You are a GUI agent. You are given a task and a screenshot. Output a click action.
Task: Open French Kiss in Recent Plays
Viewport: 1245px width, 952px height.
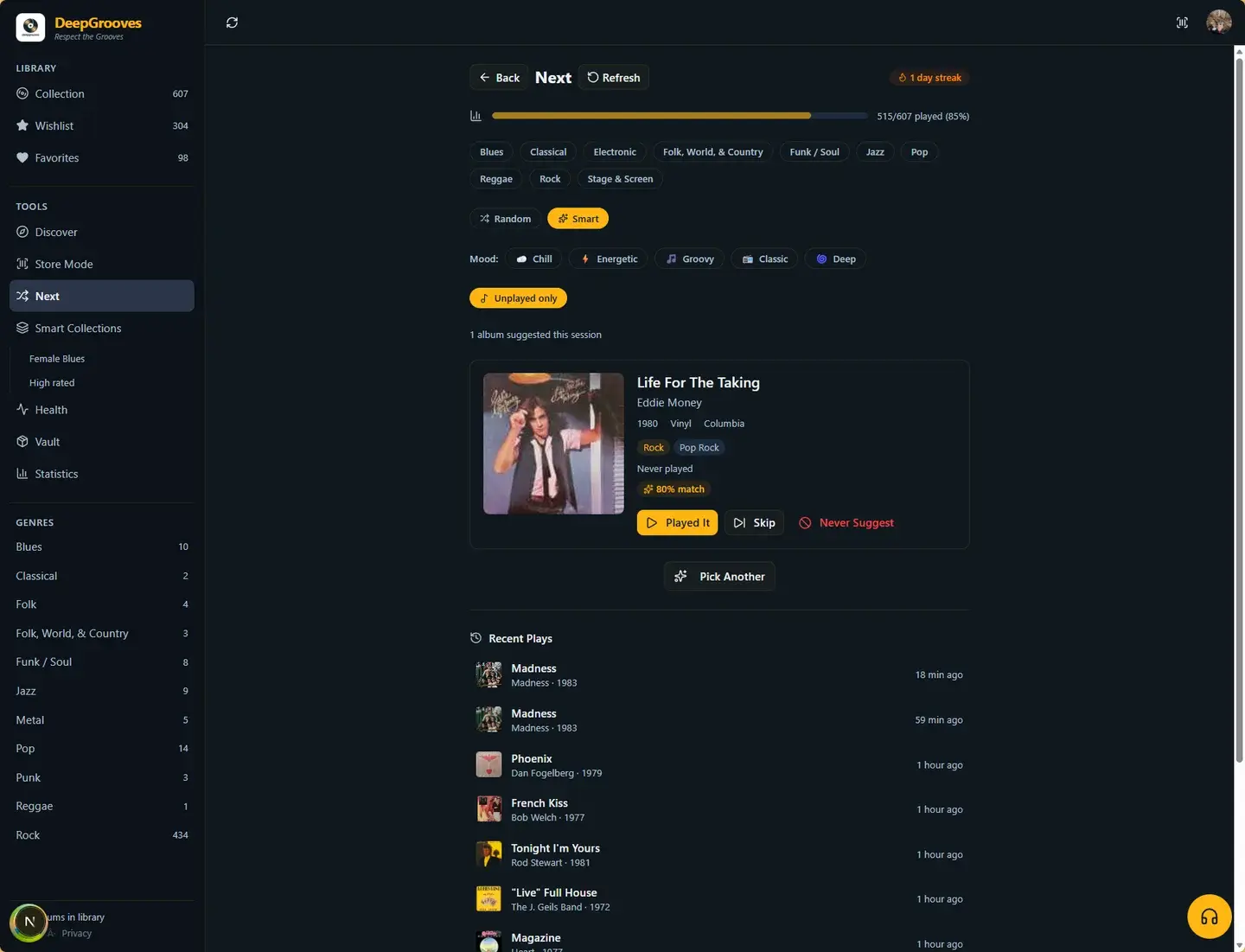click(x=719, y=809)
